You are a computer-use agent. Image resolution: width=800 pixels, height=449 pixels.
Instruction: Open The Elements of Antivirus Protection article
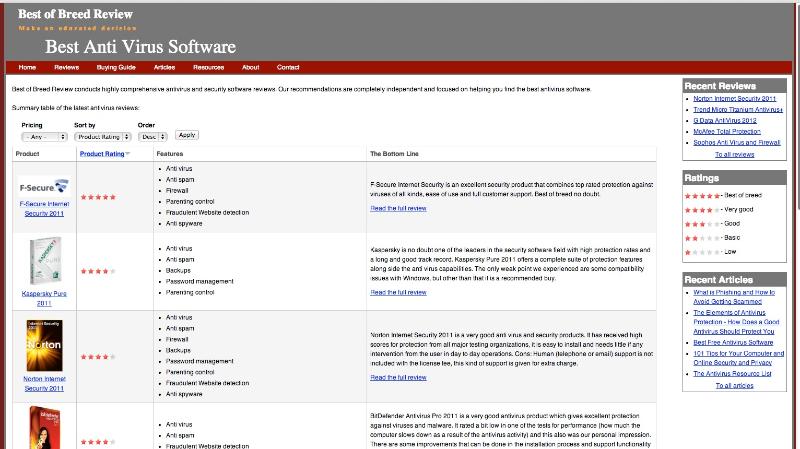736,322
